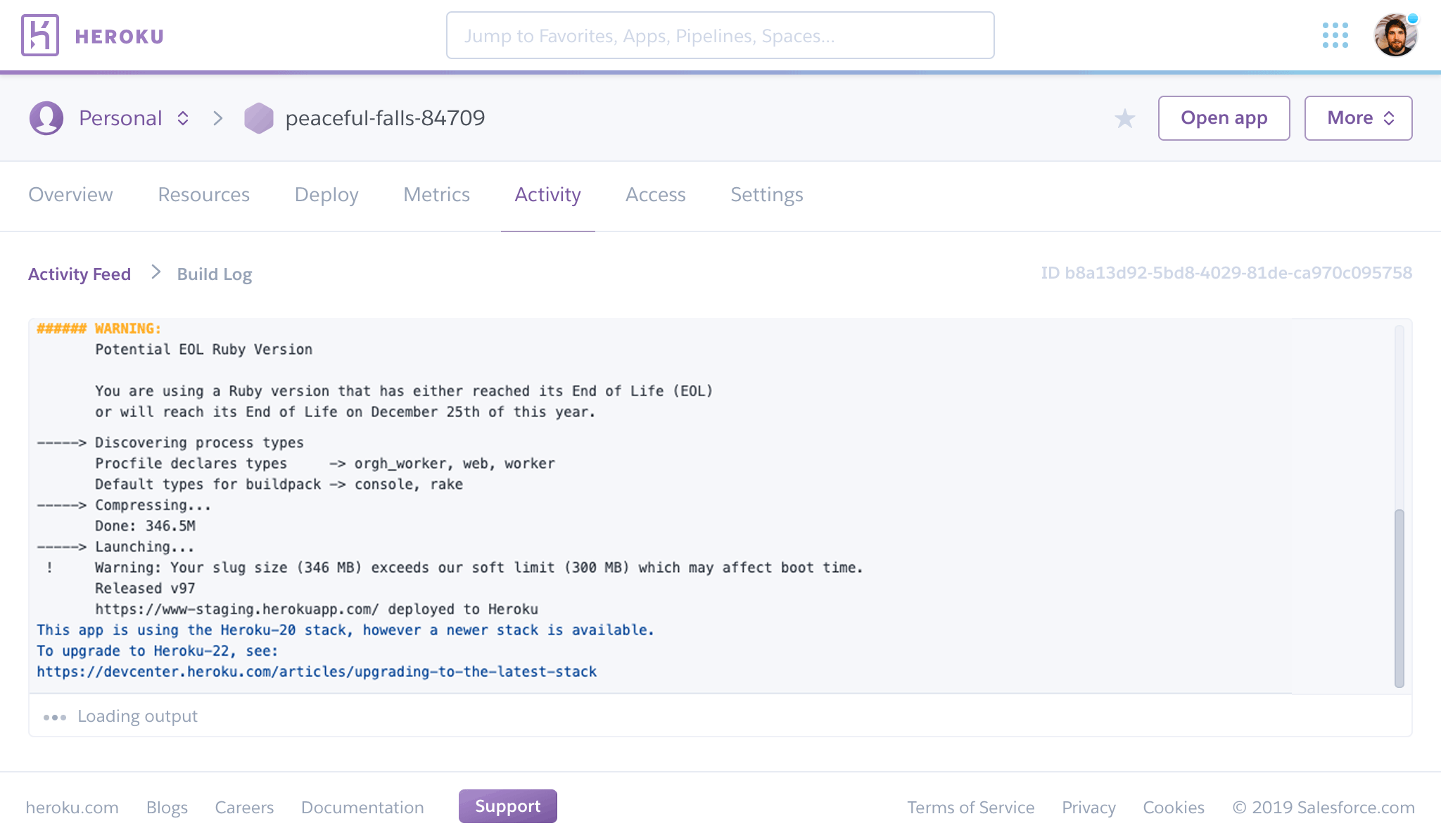
Task: Click the Personal account avatar icon
Action: coord(46,118)
